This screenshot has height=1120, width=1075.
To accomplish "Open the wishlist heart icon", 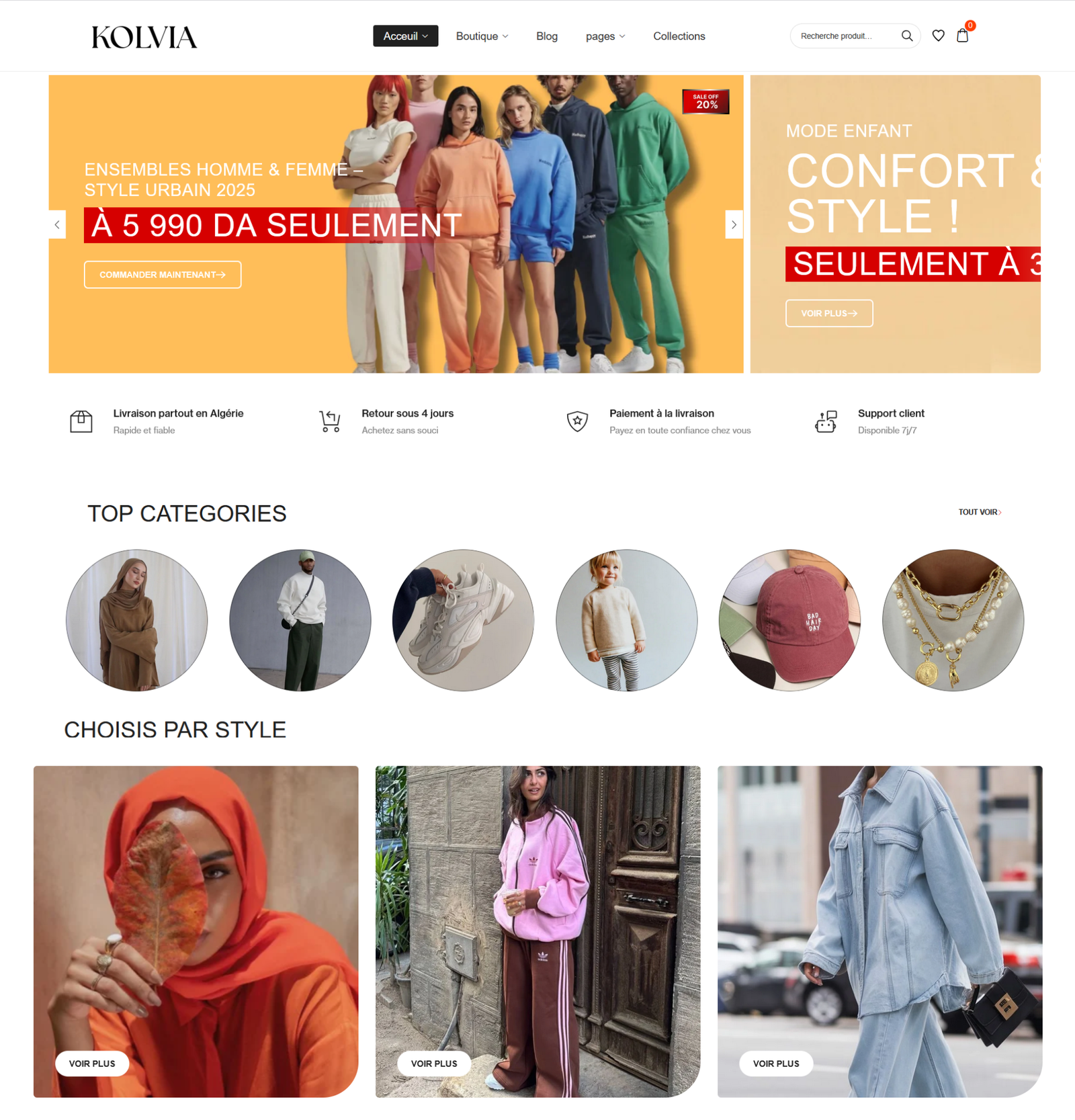I will coord(938,36).
